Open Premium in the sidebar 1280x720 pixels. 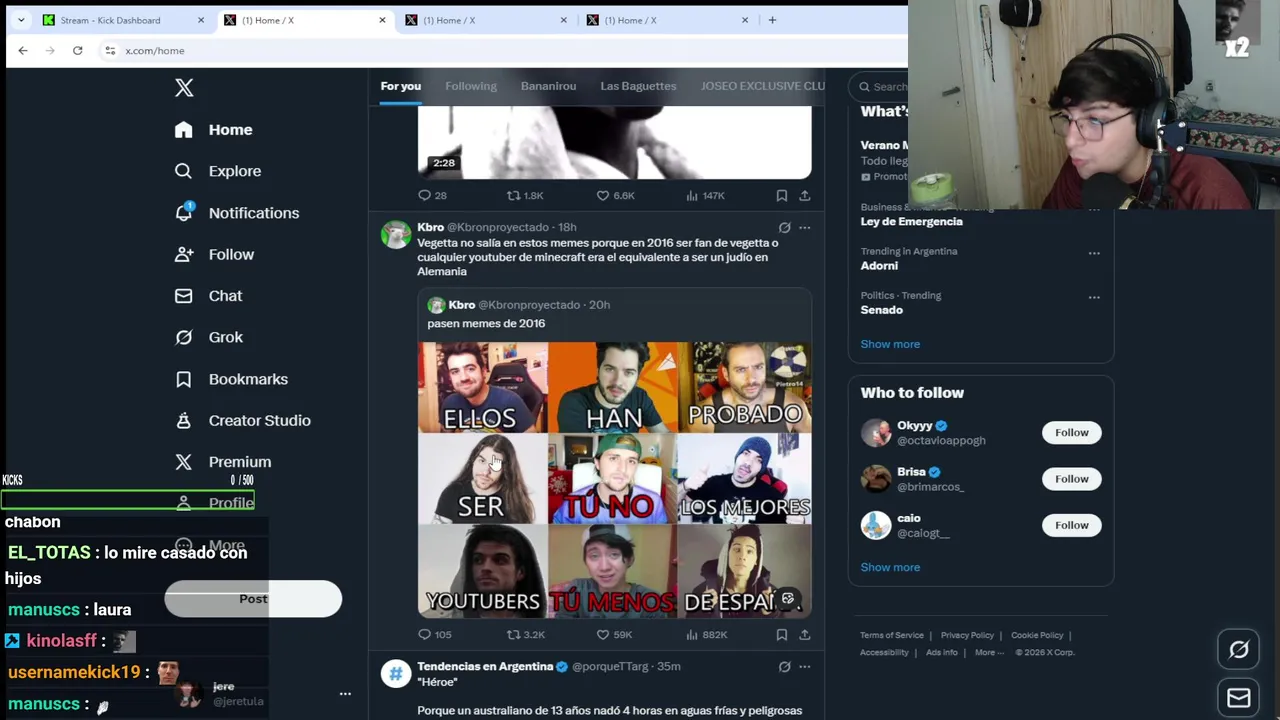click(x=223, y=462)
